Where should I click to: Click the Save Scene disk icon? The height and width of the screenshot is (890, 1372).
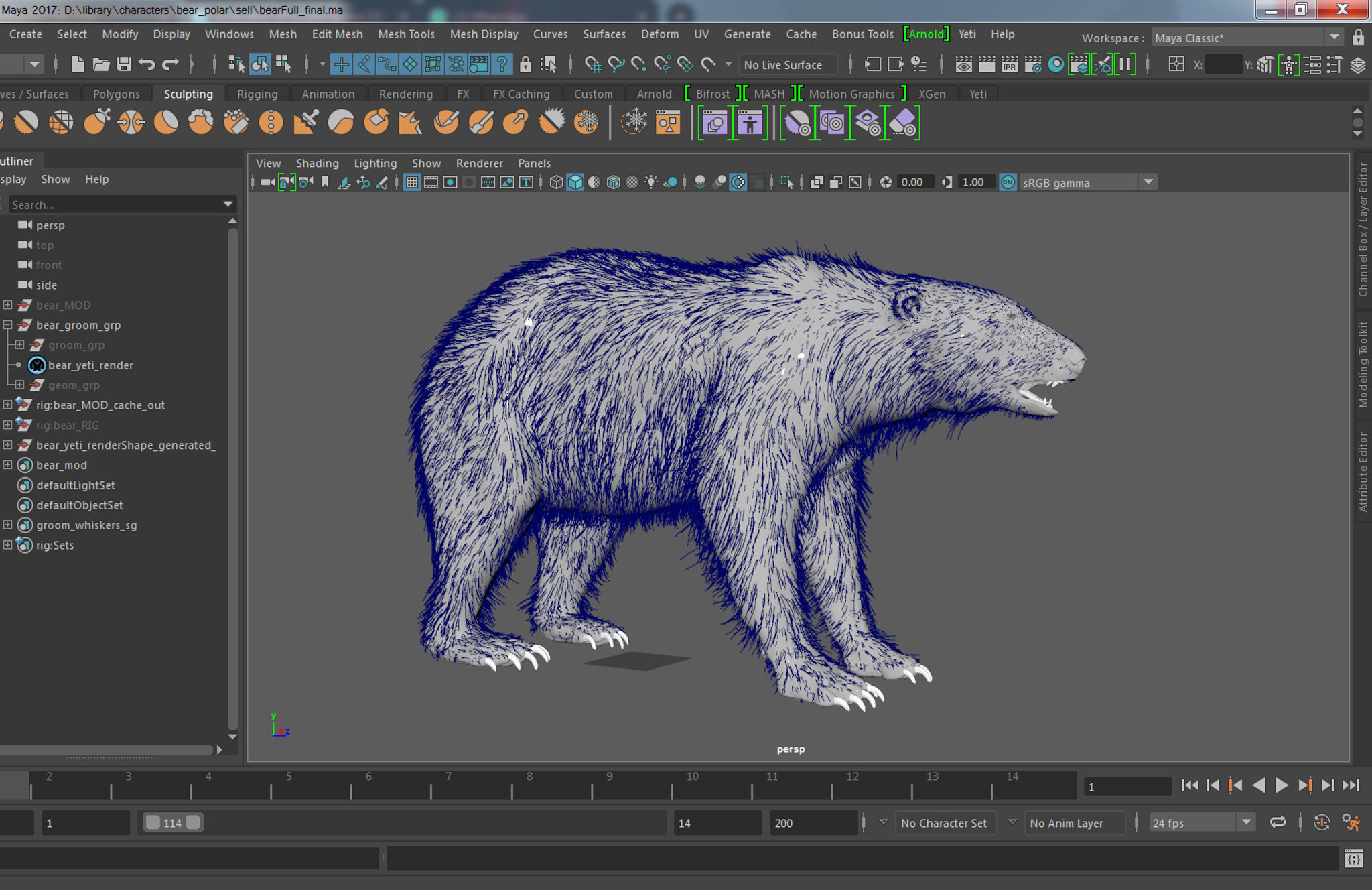pos(123,64)
